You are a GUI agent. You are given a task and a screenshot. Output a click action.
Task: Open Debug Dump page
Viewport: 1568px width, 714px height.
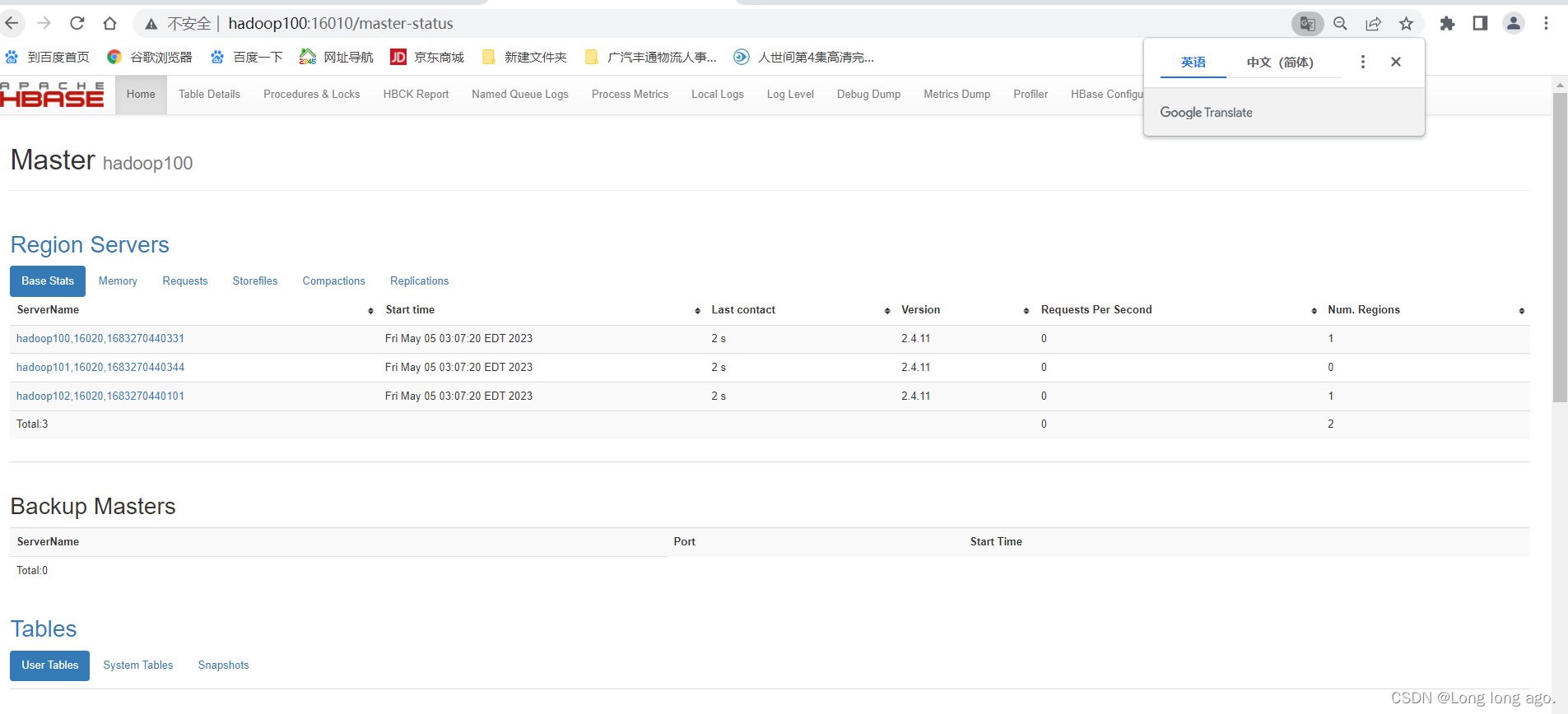click(x=868, y=95)
